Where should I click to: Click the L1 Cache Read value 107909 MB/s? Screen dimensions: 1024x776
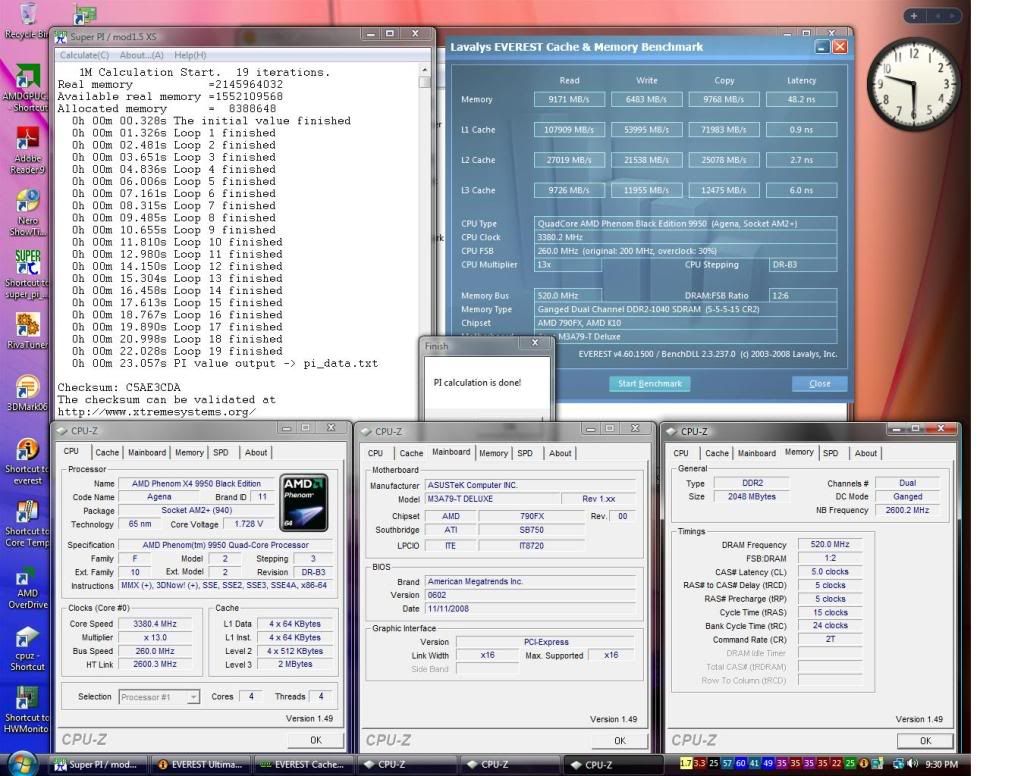pos(569,130)
